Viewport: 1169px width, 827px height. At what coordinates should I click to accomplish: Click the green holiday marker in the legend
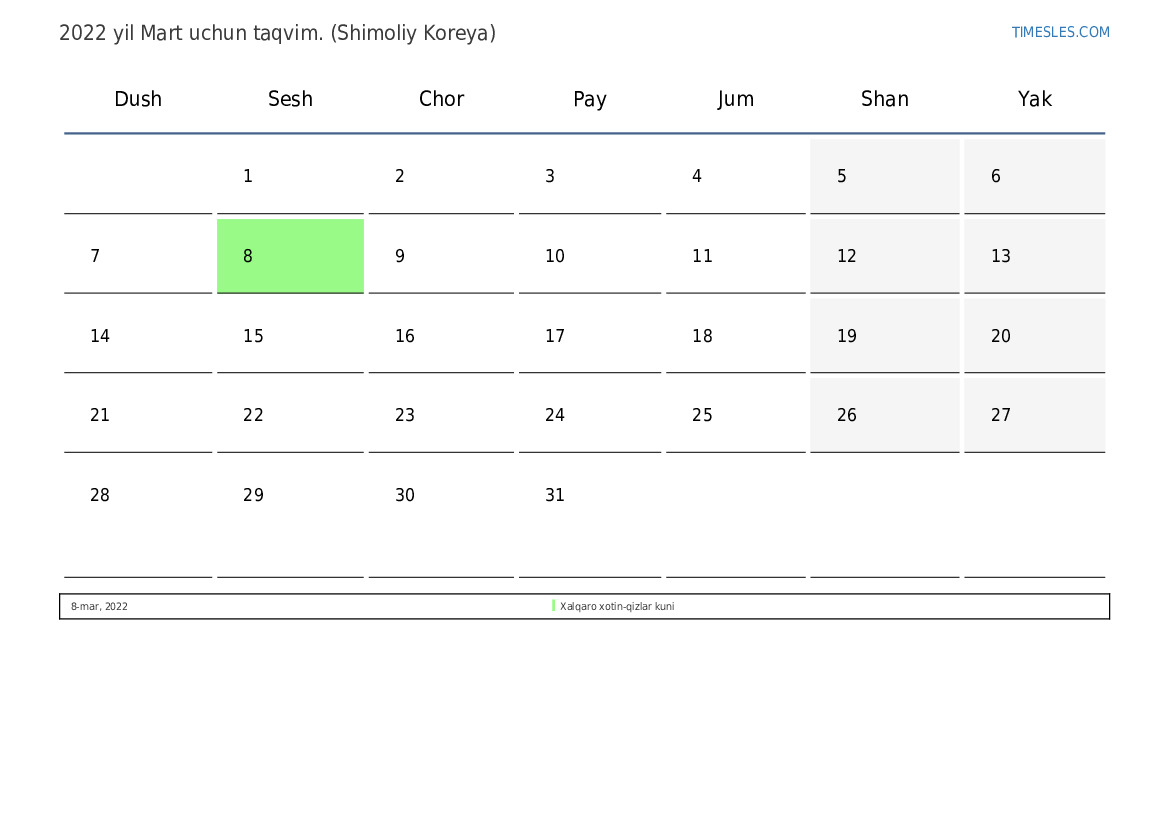[553, 606]
